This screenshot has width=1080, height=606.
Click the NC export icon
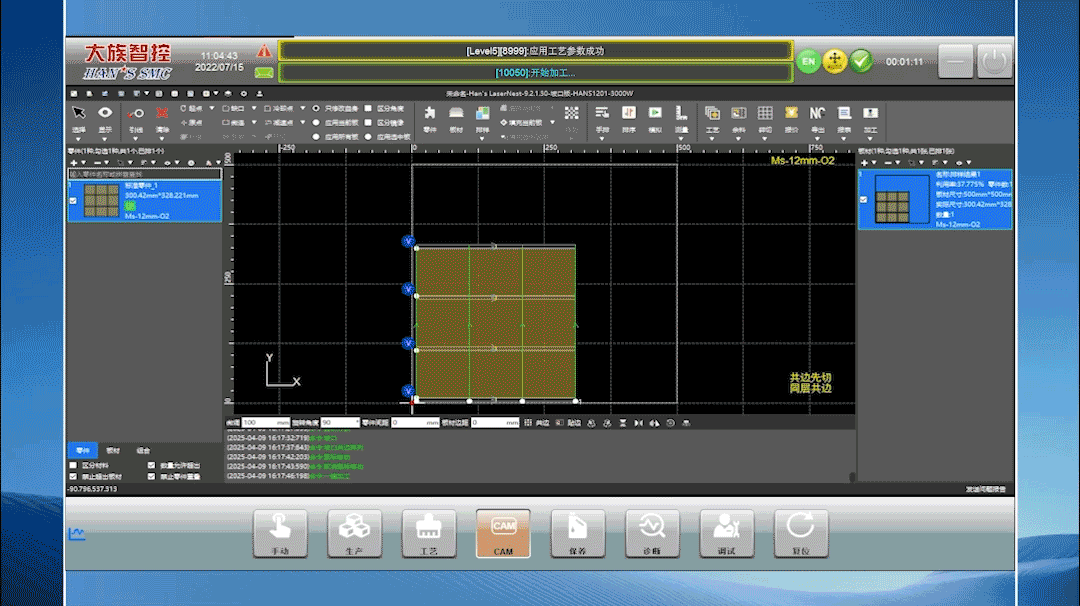pyautogui.click(x=817, y=113)
